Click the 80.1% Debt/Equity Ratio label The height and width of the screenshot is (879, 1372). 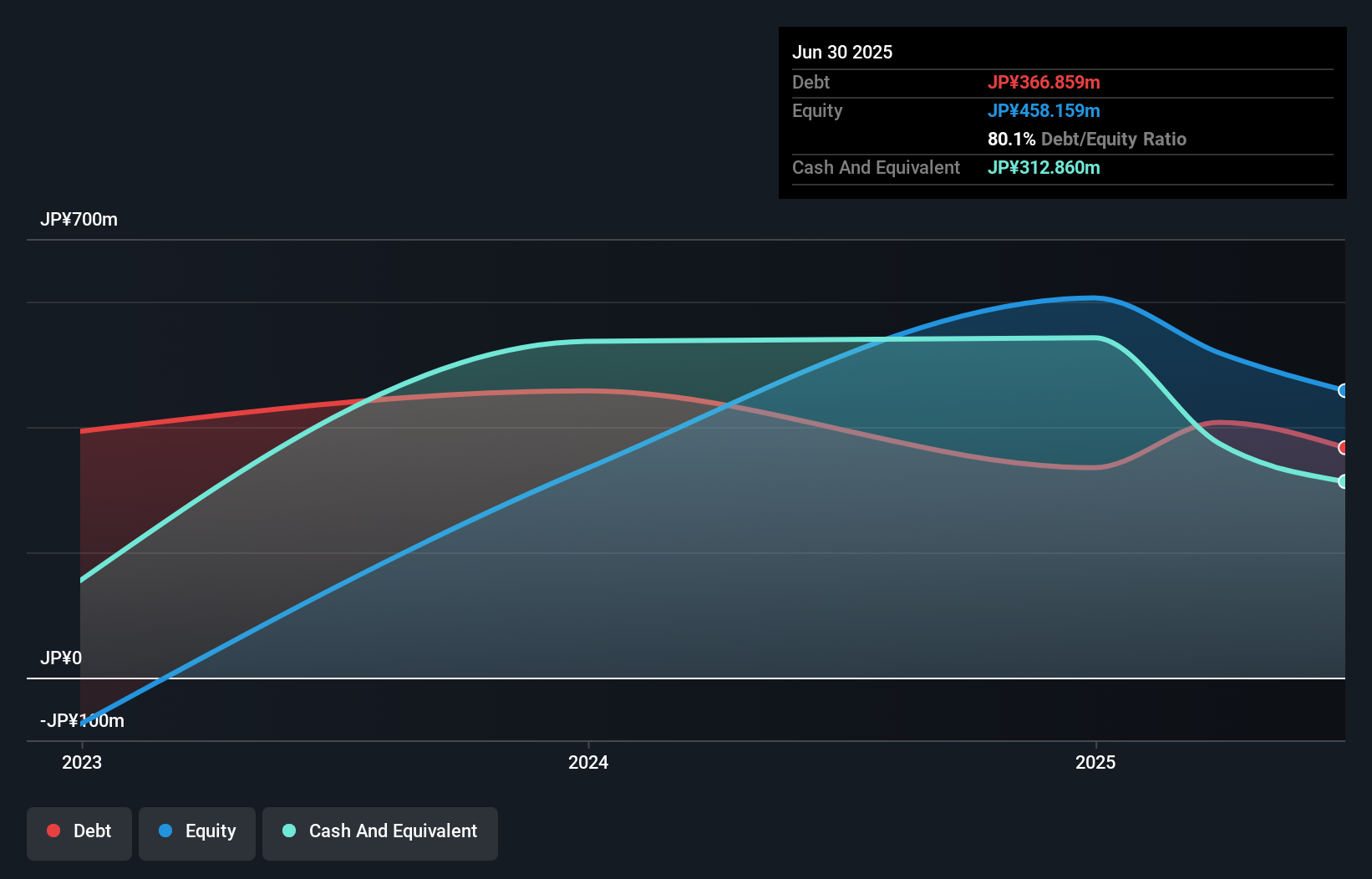point(1087,139)
